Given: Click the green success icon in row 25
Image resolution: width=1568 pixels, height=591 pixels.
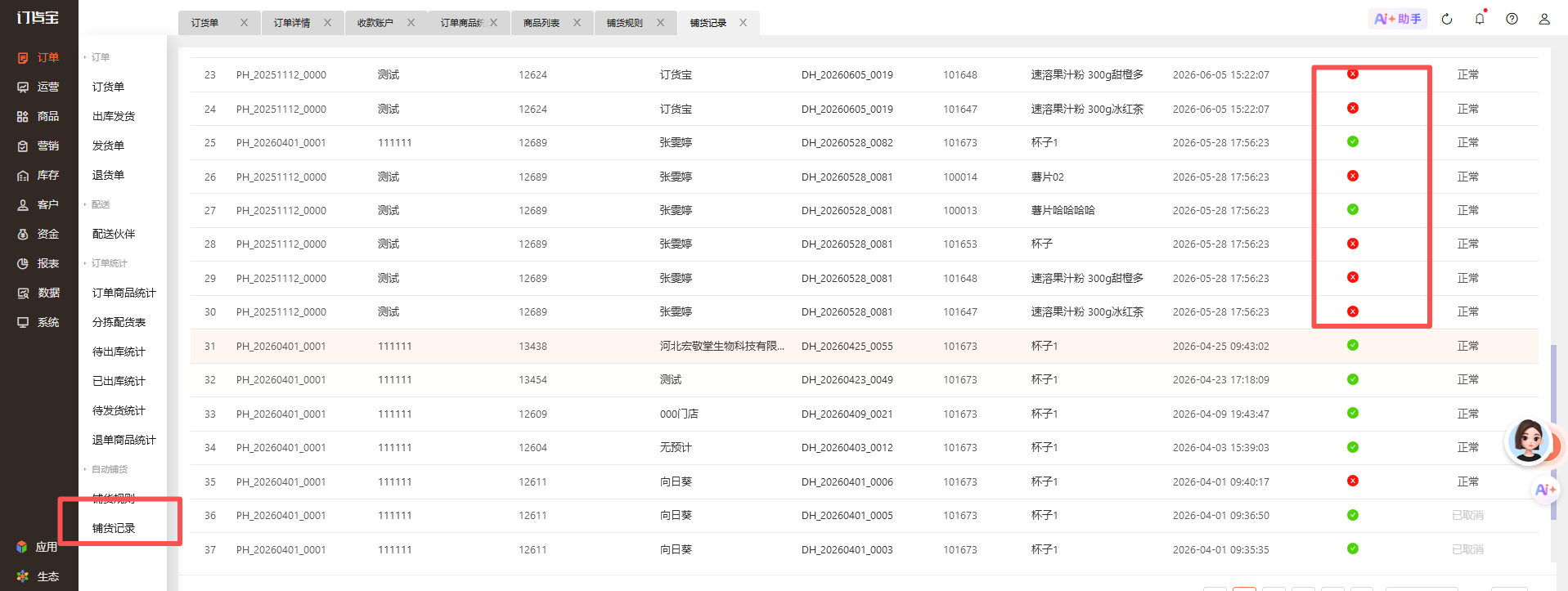Looking at the screenshot, I should pos(1353,141).
